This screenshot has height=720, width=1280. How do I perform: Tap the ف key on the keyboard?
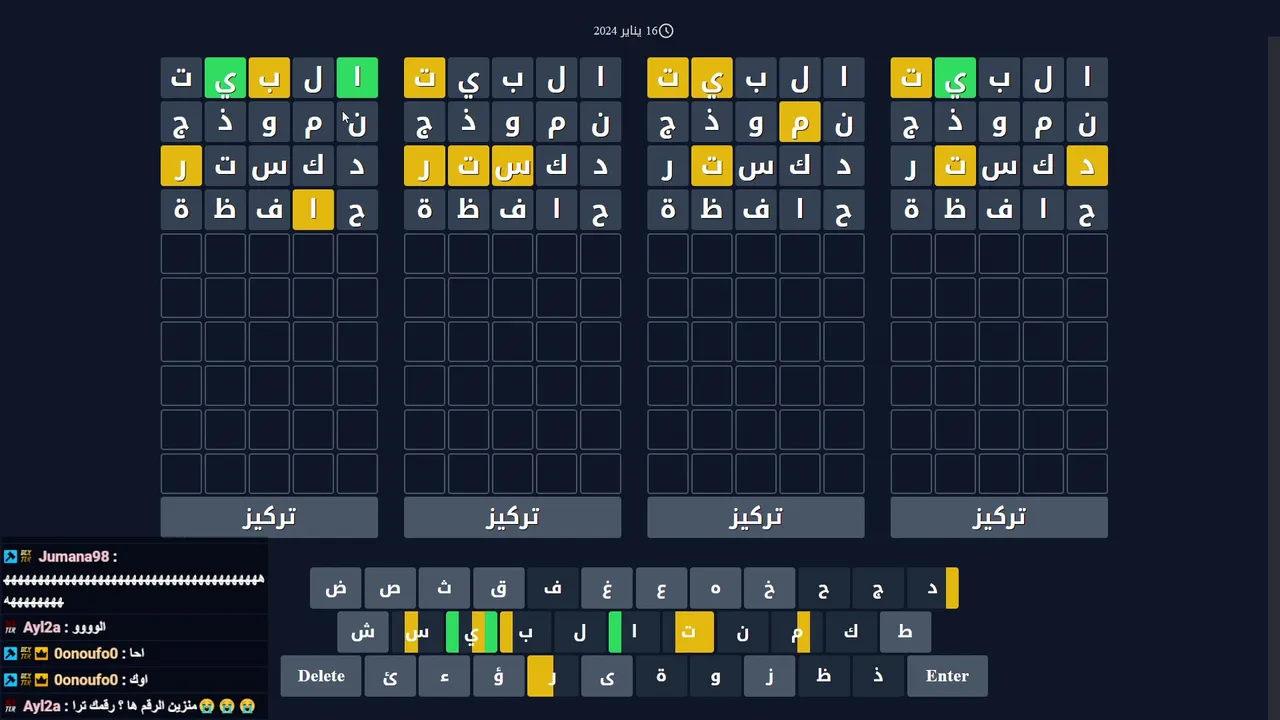click(552, 588)
